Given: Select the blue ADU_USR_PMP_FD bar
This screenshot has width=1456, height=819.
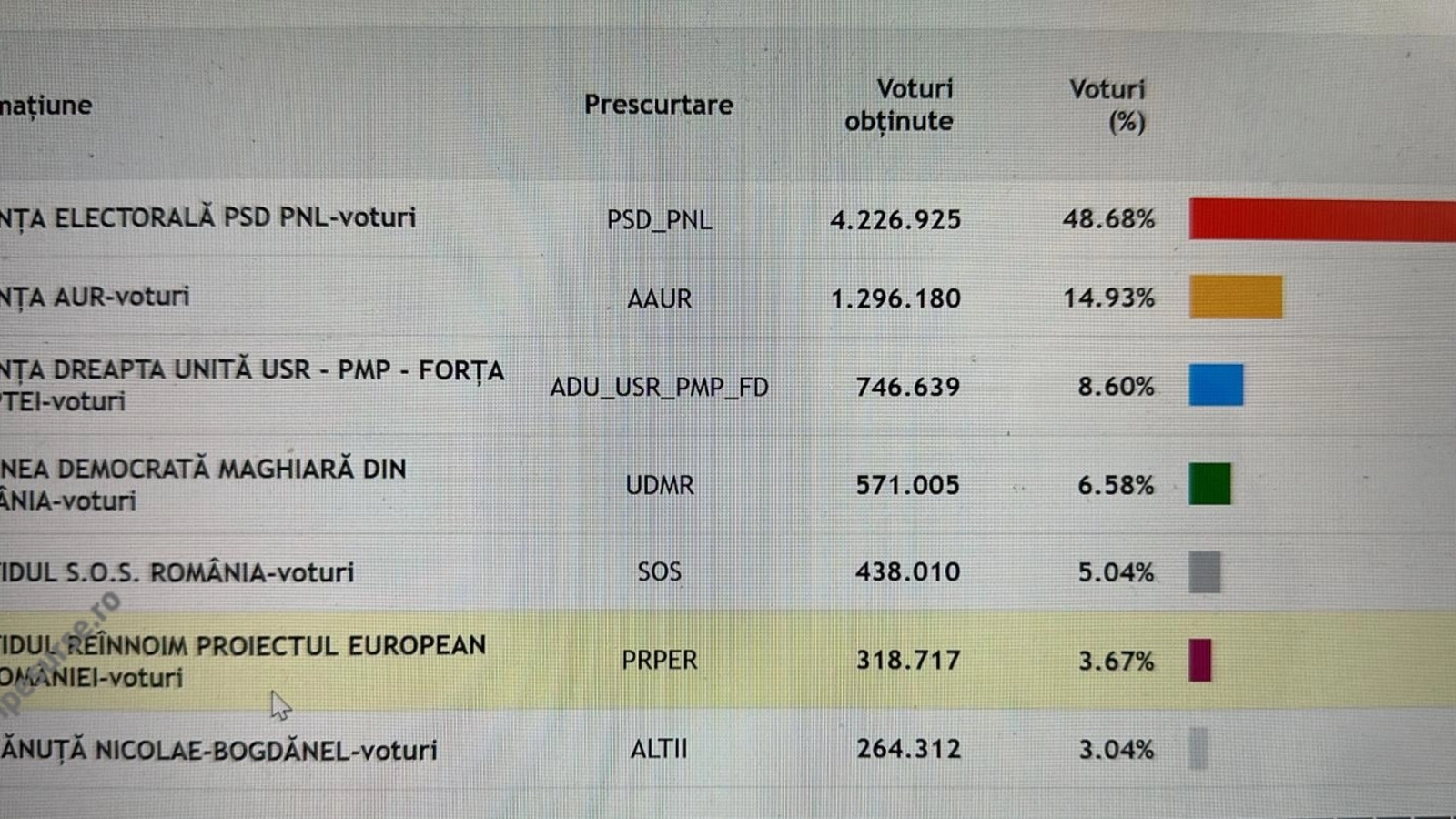Looking at the screenshot, I should (1216, 385).
